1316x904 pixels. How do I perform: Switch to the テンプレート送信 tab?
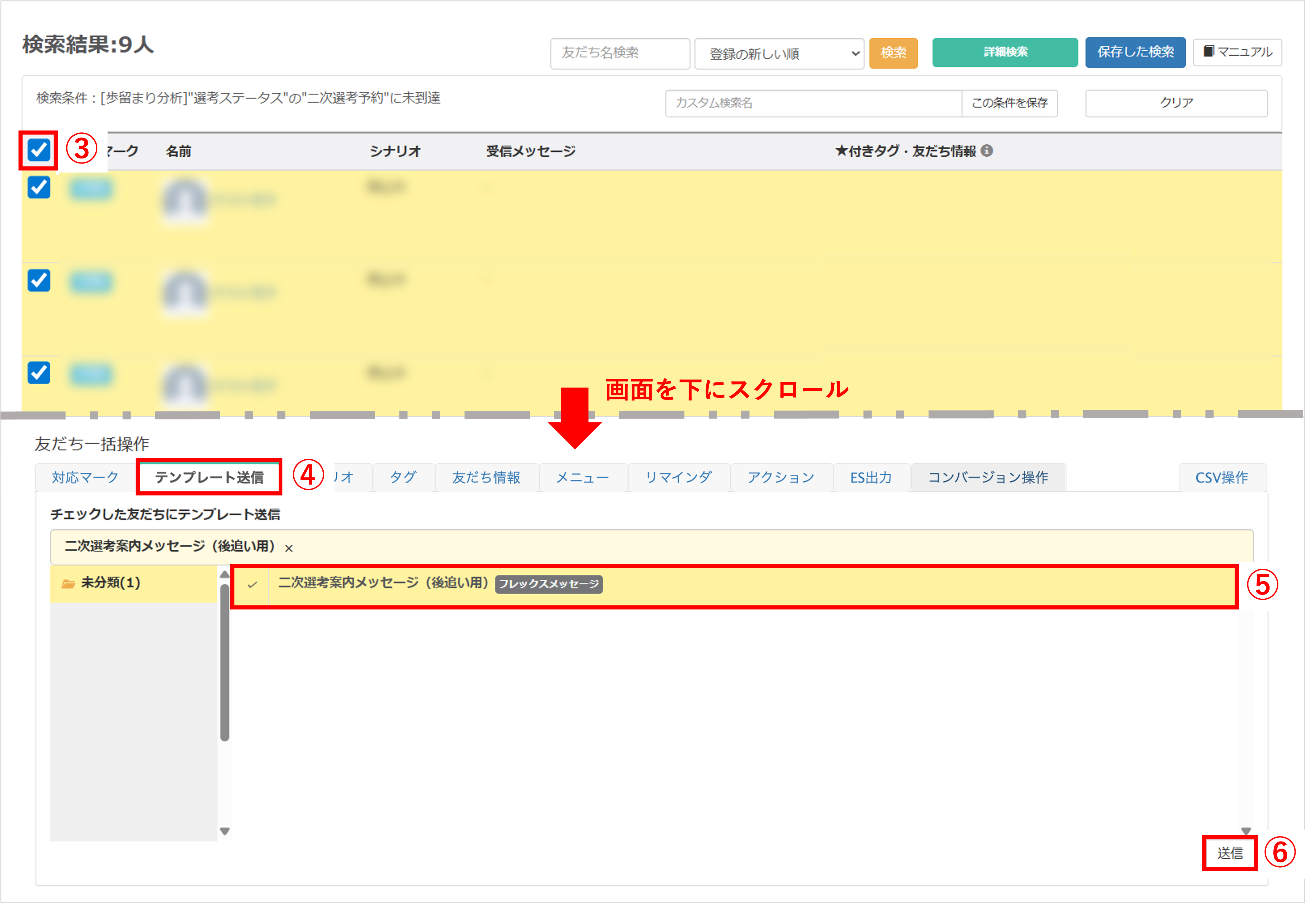(x=209, y=477)
